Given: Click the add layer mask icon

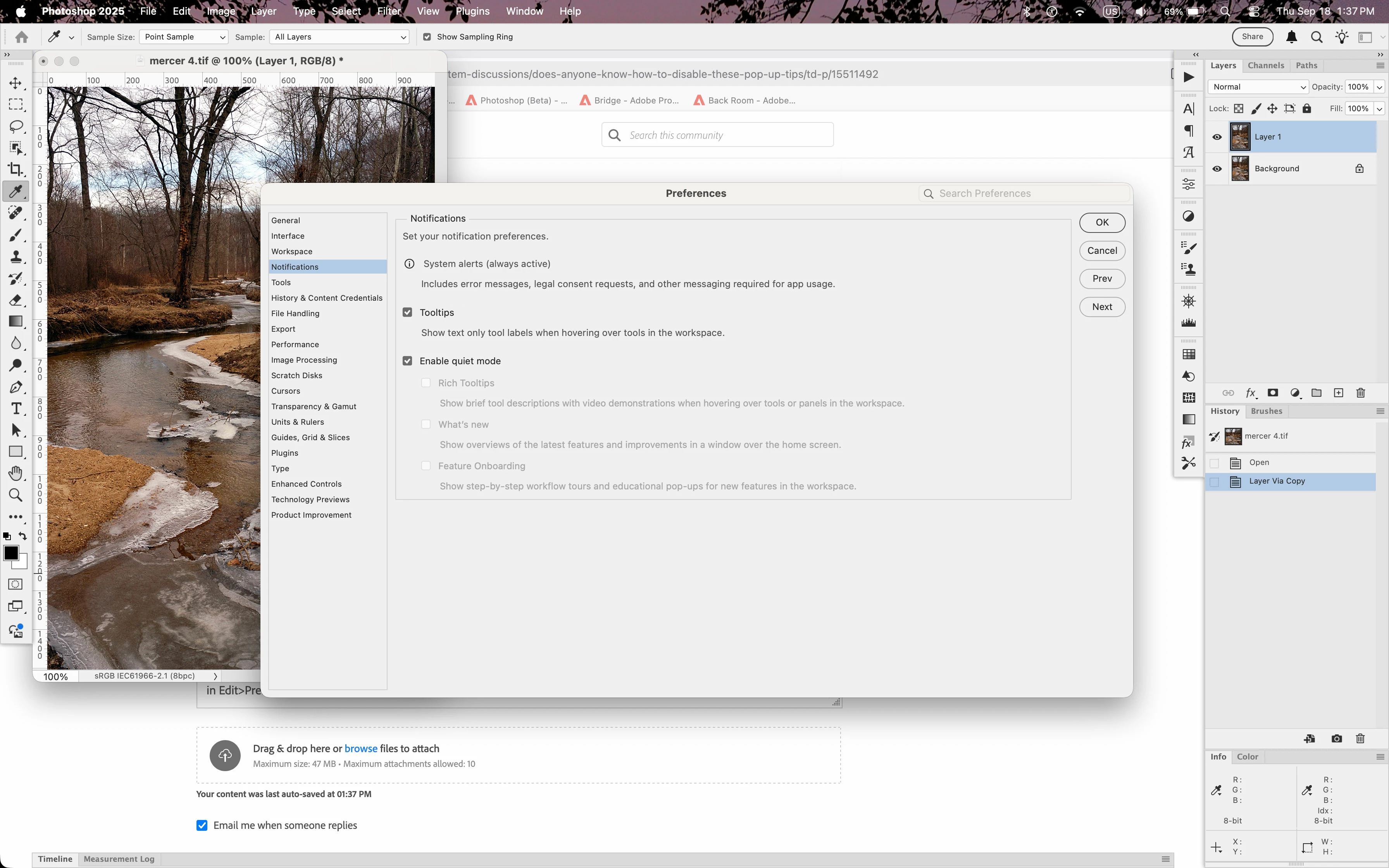Looking at the screenshot, I should (1272, 393).
